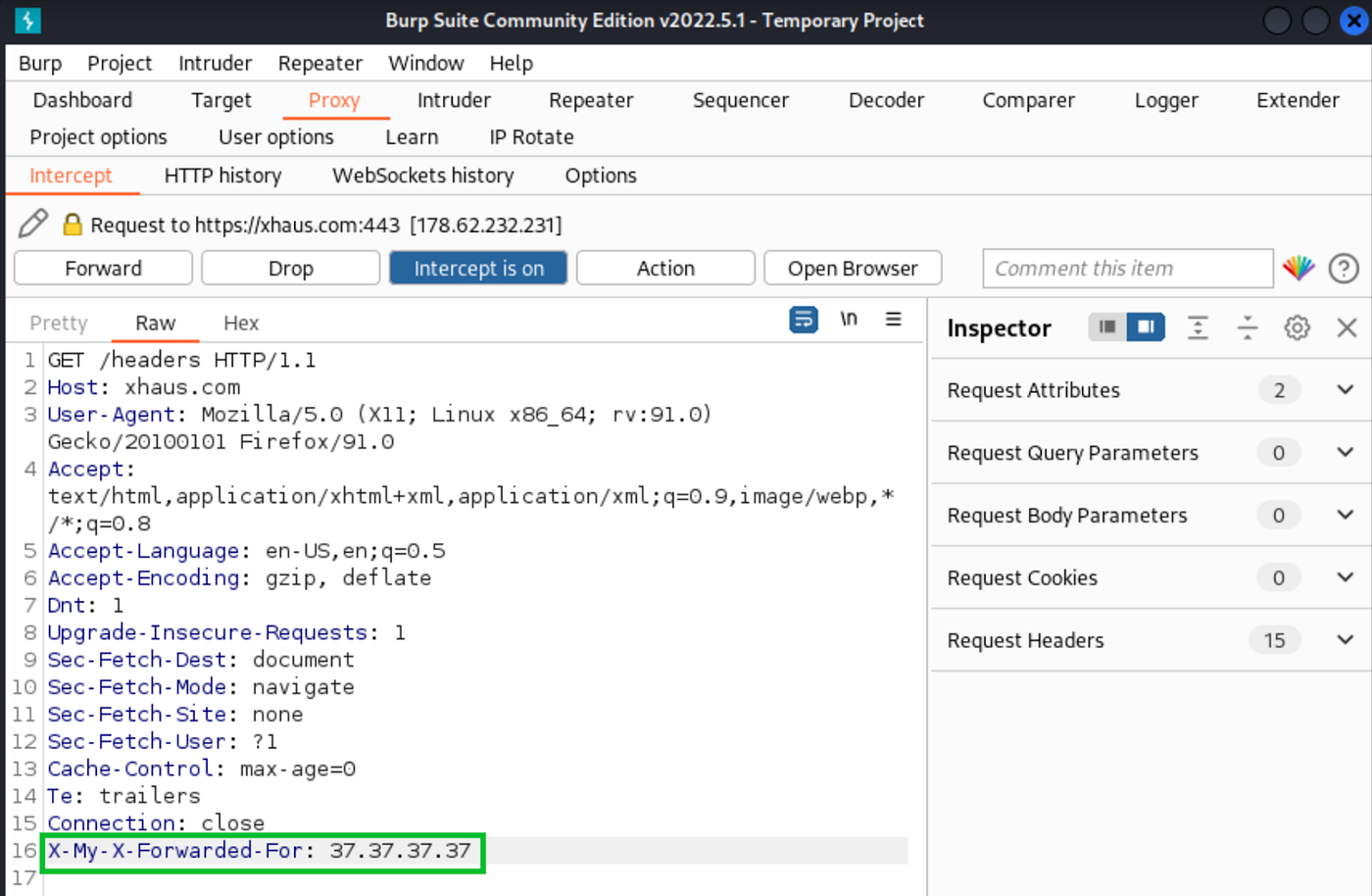
Task: Expand Request Query Parameters section
Action: coord(1345,453)
